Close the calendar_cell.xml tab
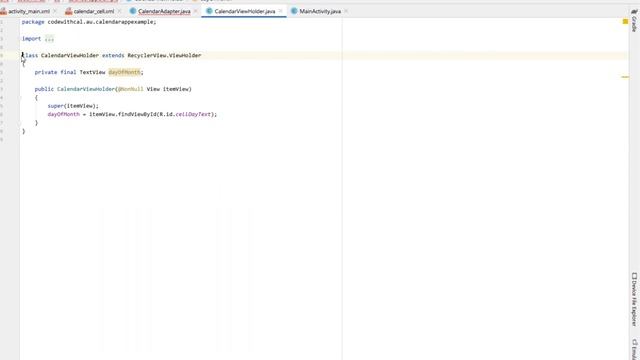Viewport: 640px width, 360px height. click(119, 11)
